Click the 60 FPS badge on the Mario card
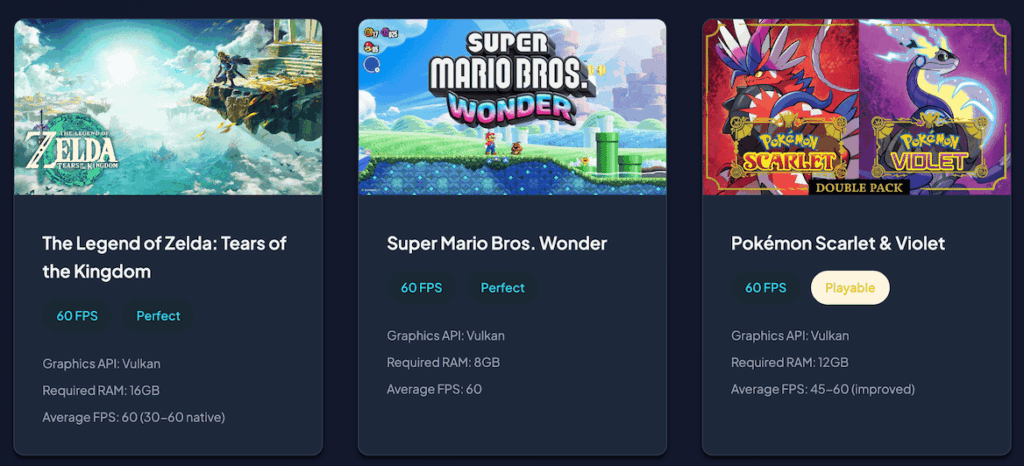Viewport: 1024px width, 466px height. coord(421,288)
